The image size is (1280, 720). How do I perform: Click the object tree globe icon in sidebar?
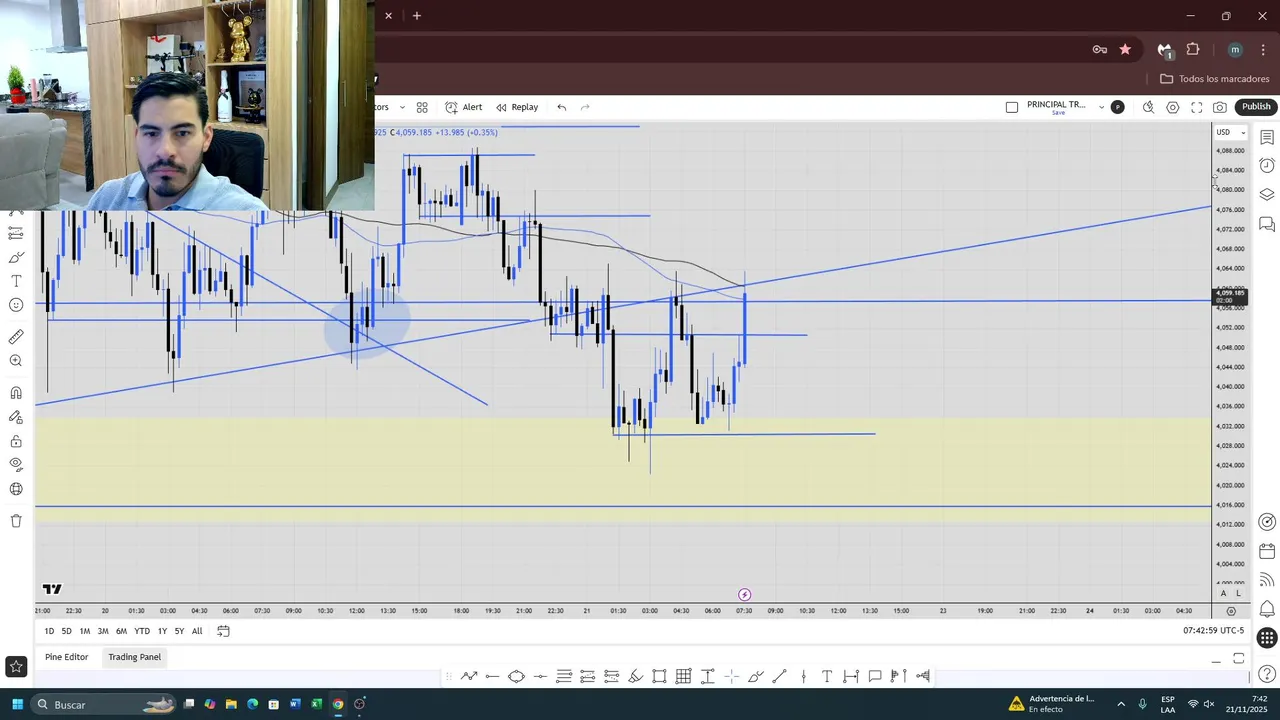(x=16, y=489)
